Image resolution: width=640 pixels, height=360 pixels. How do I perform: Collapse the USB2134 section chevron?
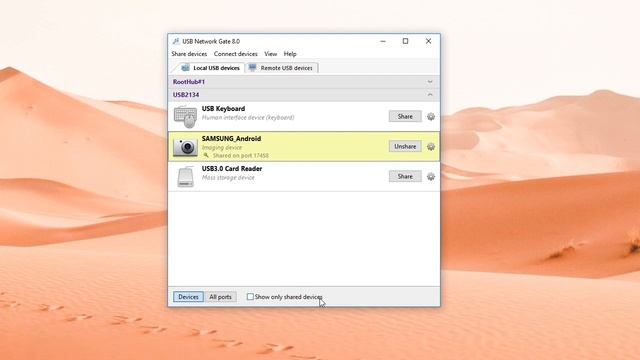[x=430, y=95]
